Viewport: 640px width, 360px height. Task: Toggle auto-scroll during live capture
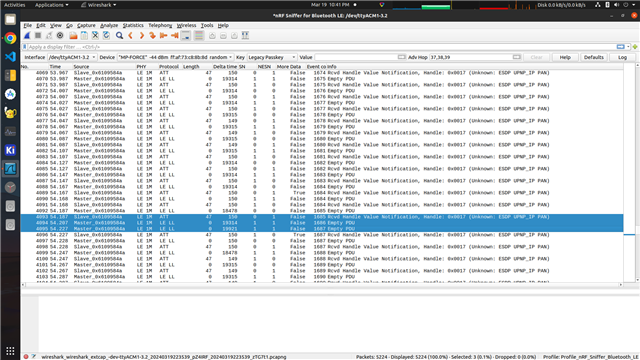point(186,36)
